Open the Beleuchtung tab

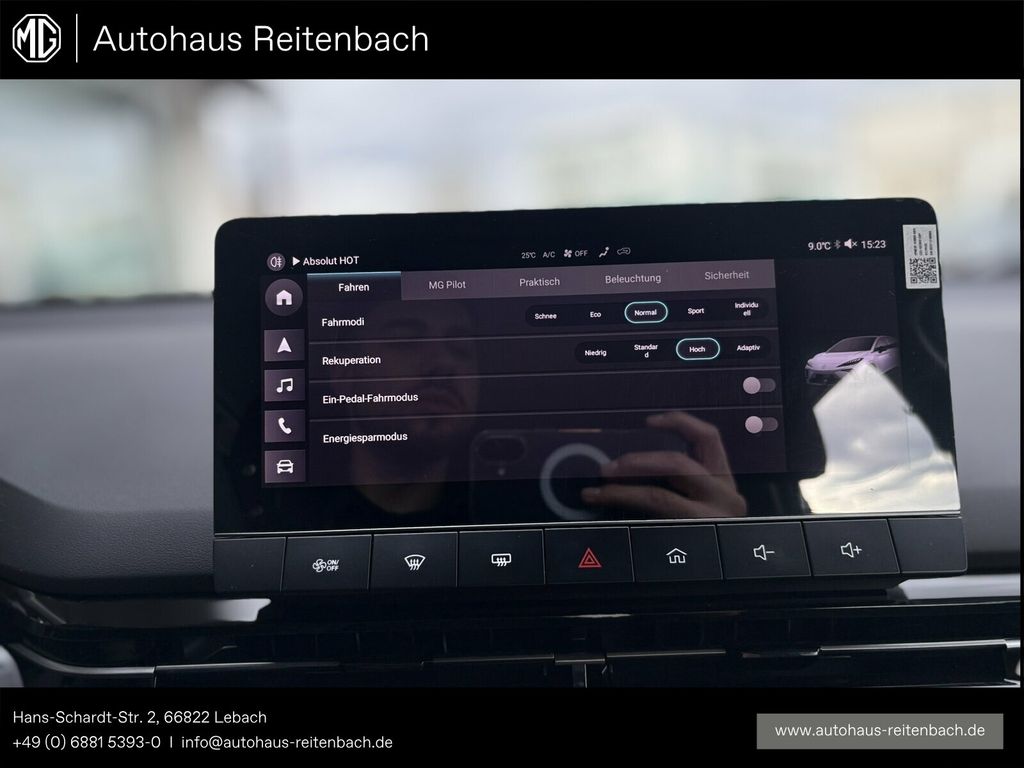(x=632, y=279)
